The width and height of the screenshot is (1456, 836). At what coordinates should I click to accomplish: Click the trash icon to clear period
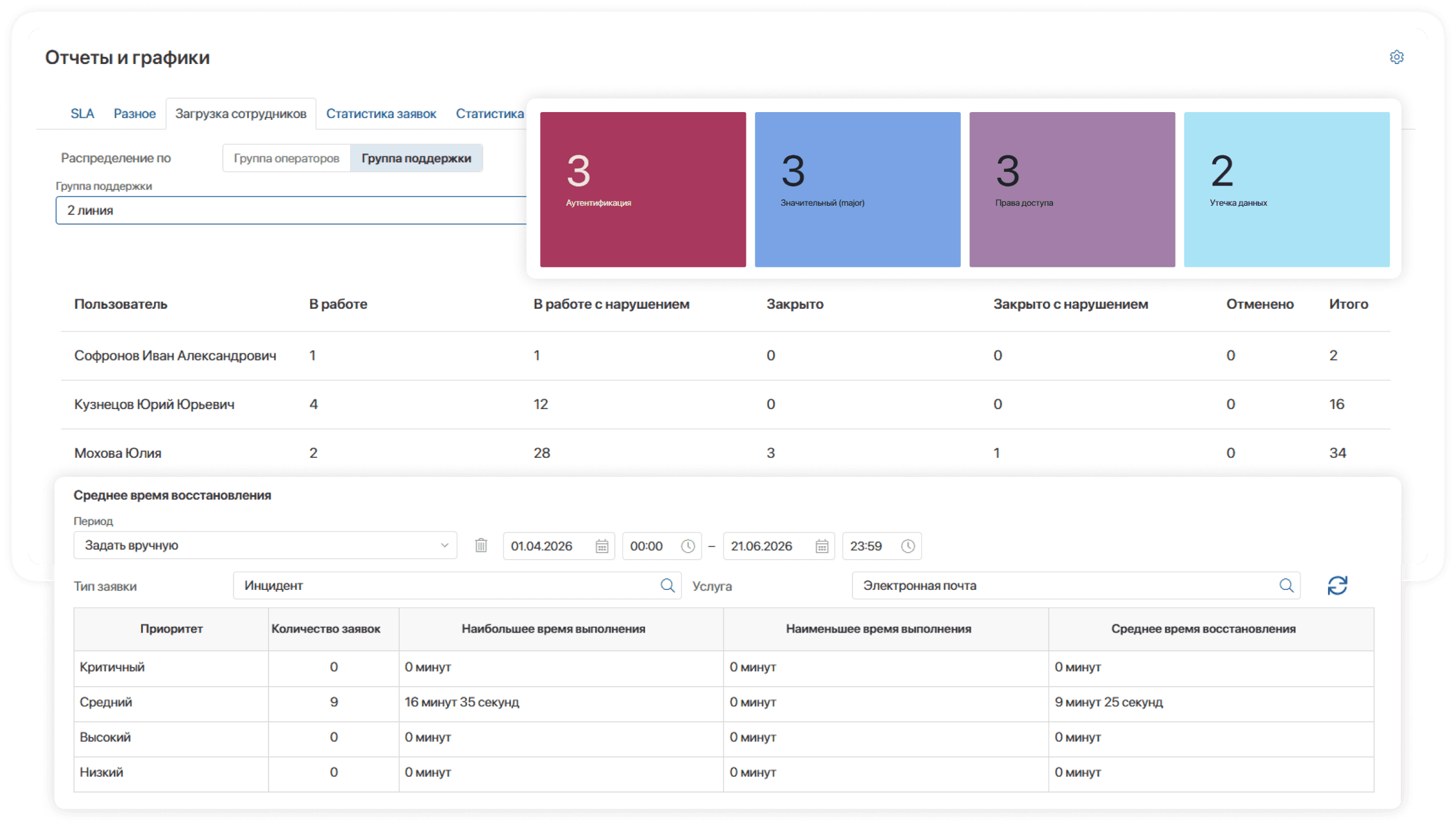coord(481,545)
